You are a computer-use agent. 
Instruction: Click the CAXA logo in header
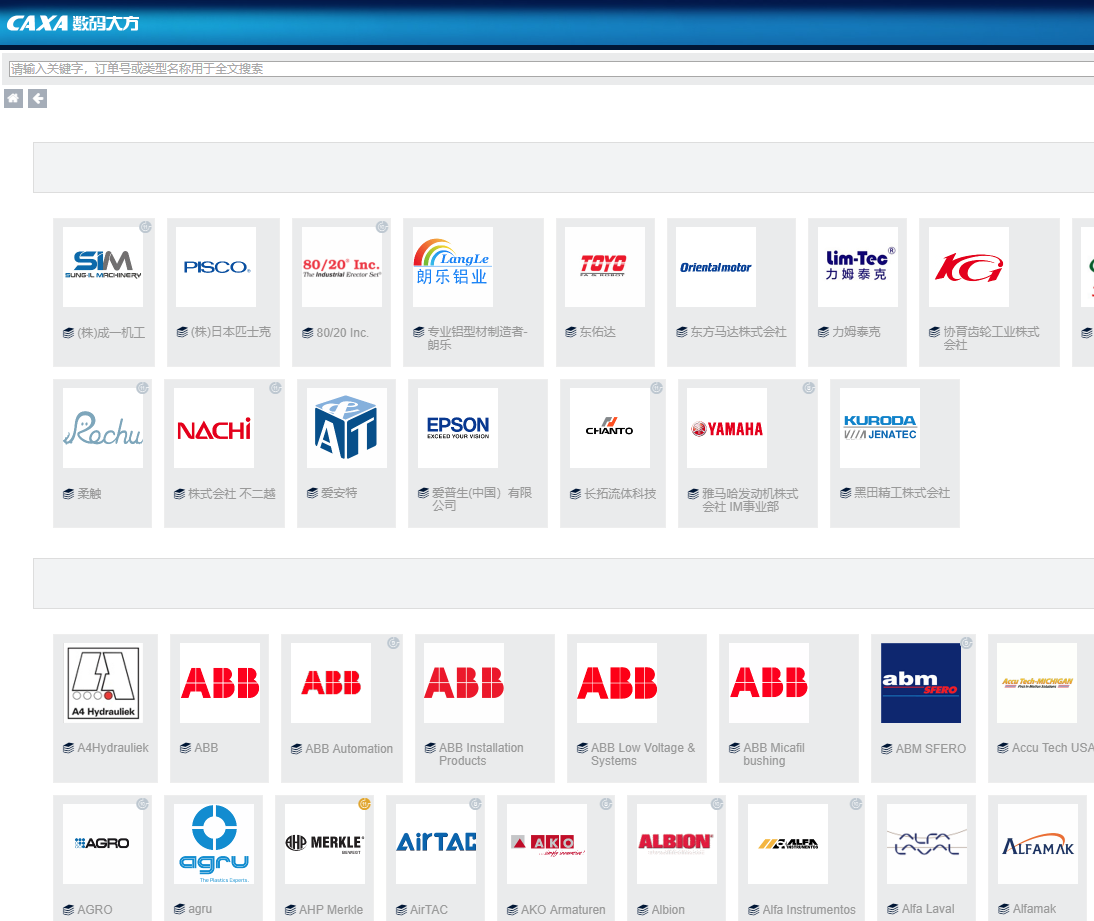point(73,23)
